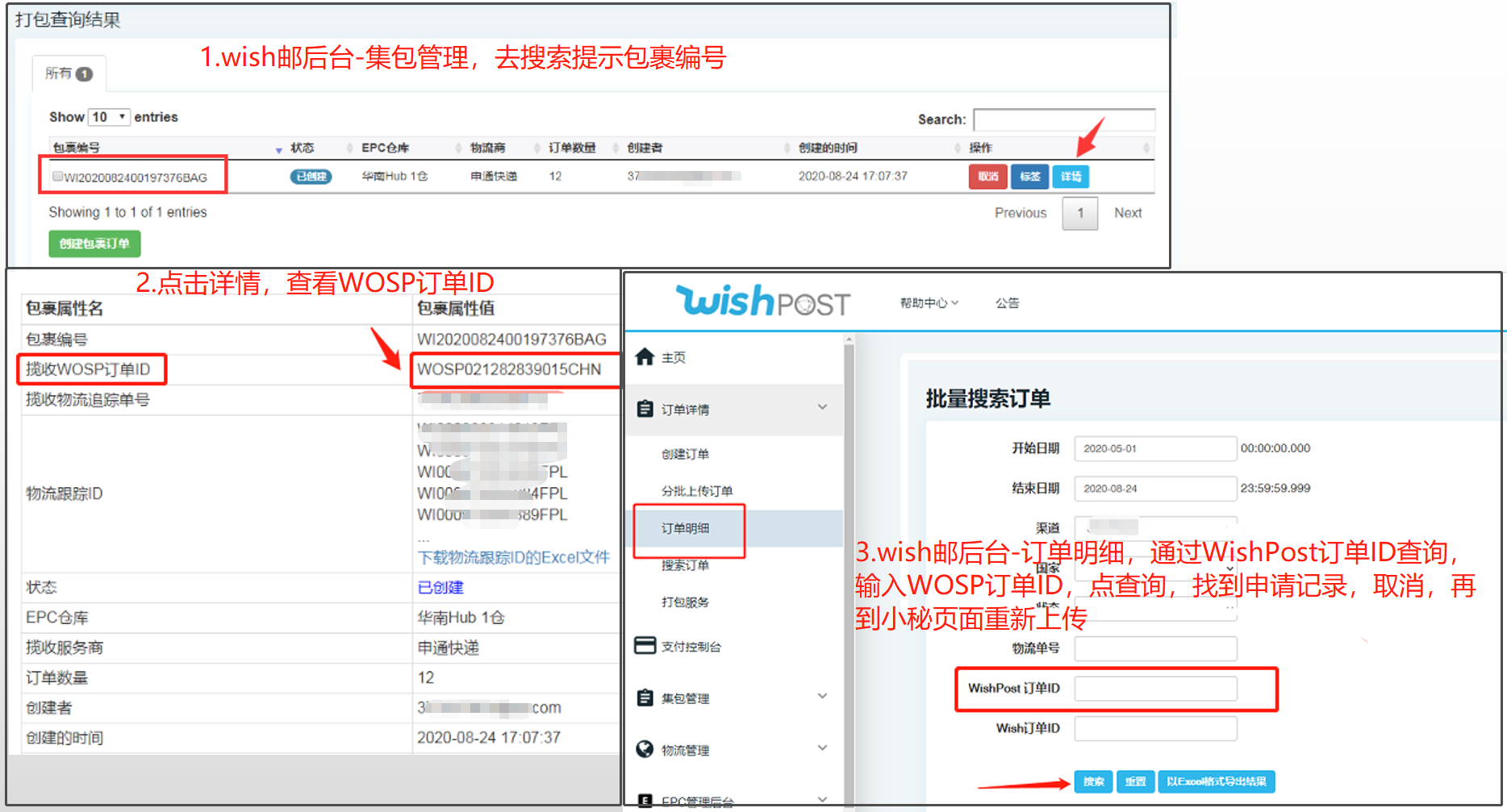Click the 状态 column header
The height and width of the screenshot is (812, 1507).
tap(303, 148)
